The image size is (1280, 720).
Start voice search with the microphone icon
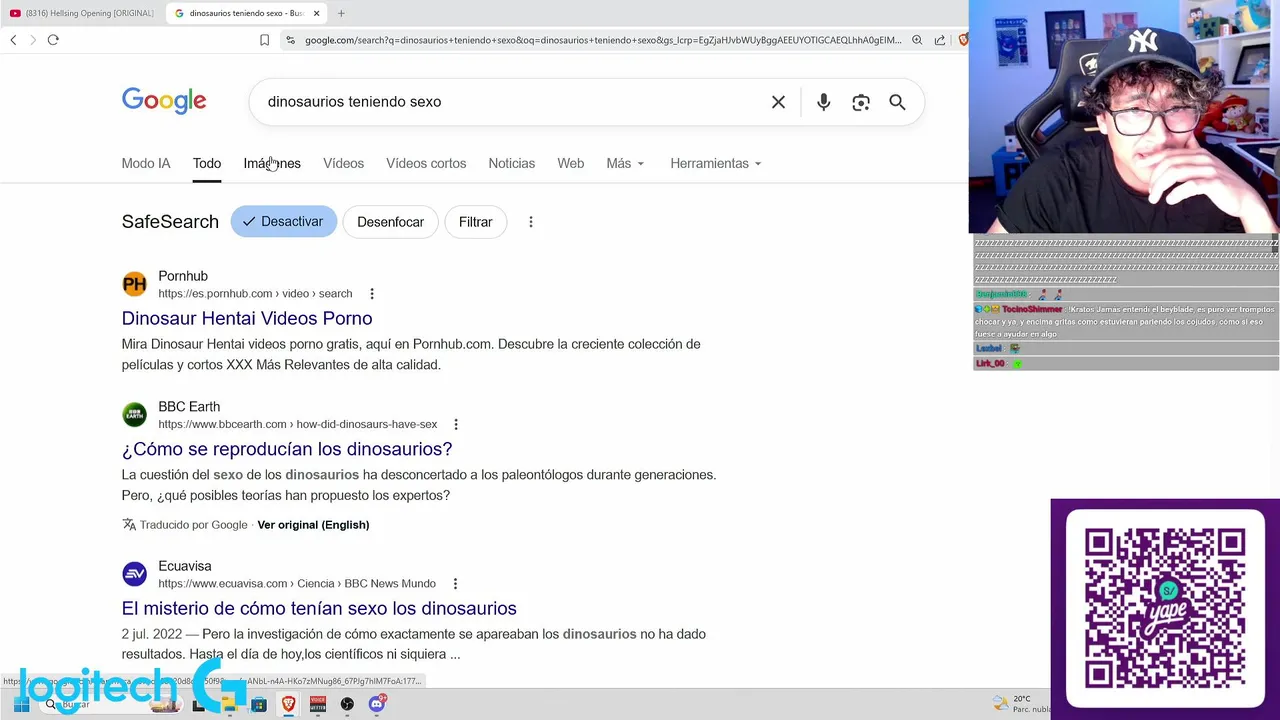(823, 102)
